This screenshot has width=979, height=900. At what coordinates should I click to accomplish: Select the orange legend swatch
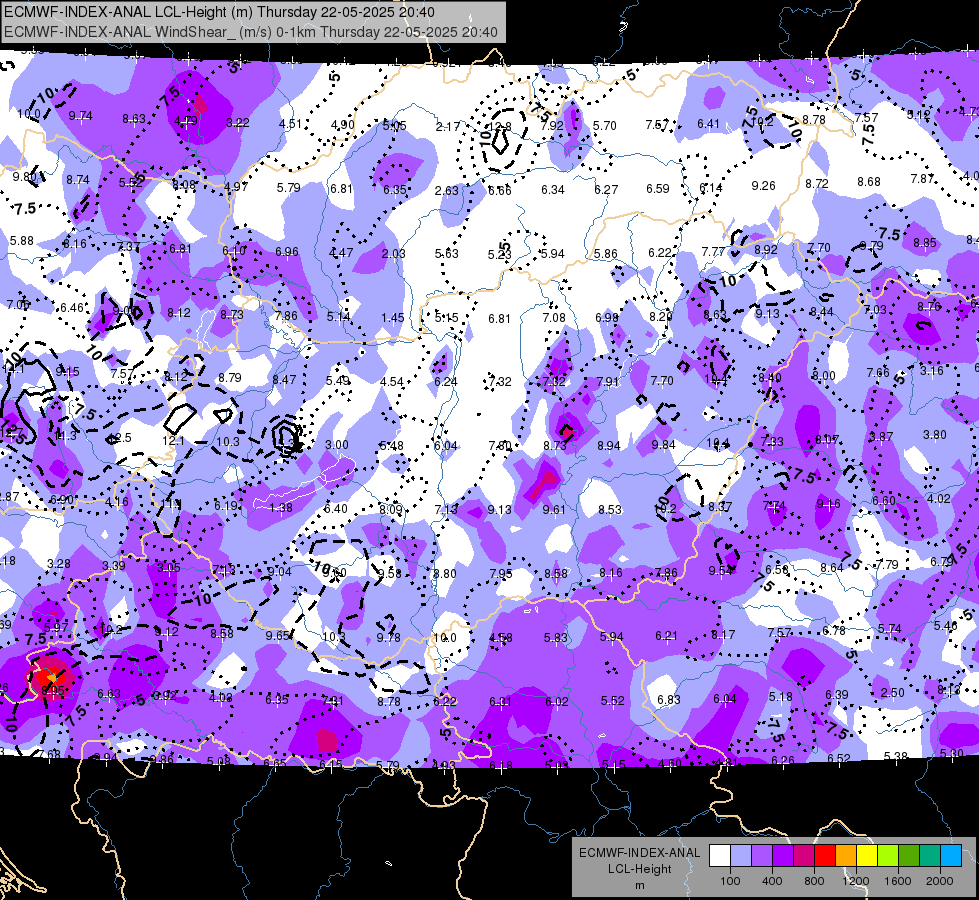[846, 855]
